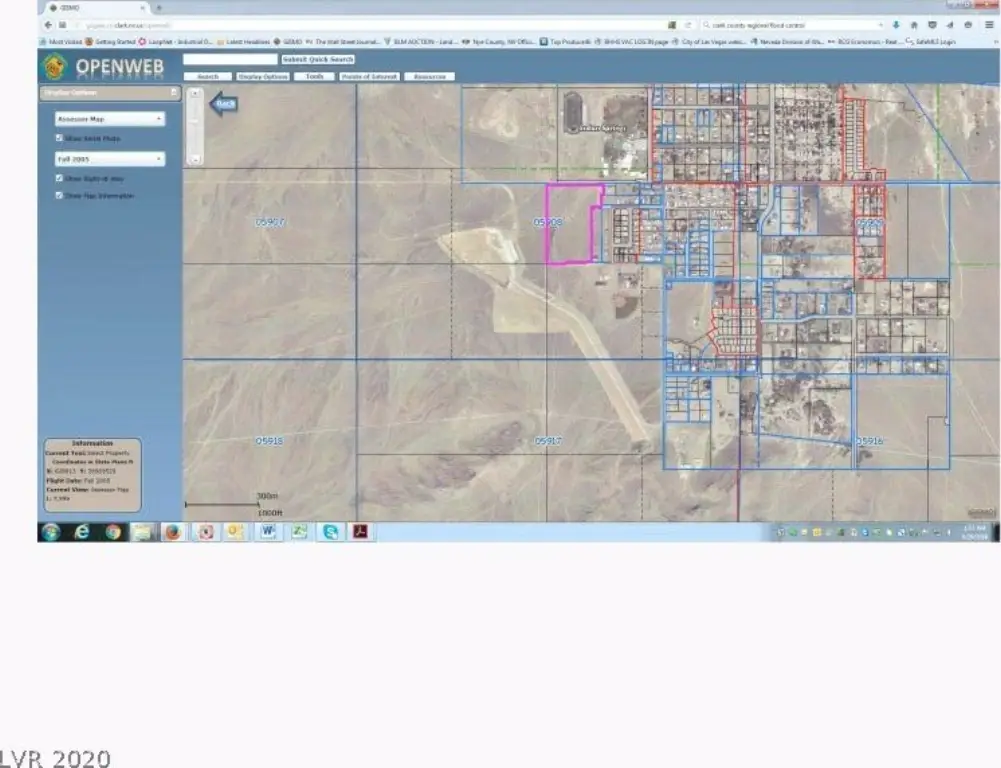Click the browser home icon
This screenshot has width=1001, height=768.
point(912,24)
